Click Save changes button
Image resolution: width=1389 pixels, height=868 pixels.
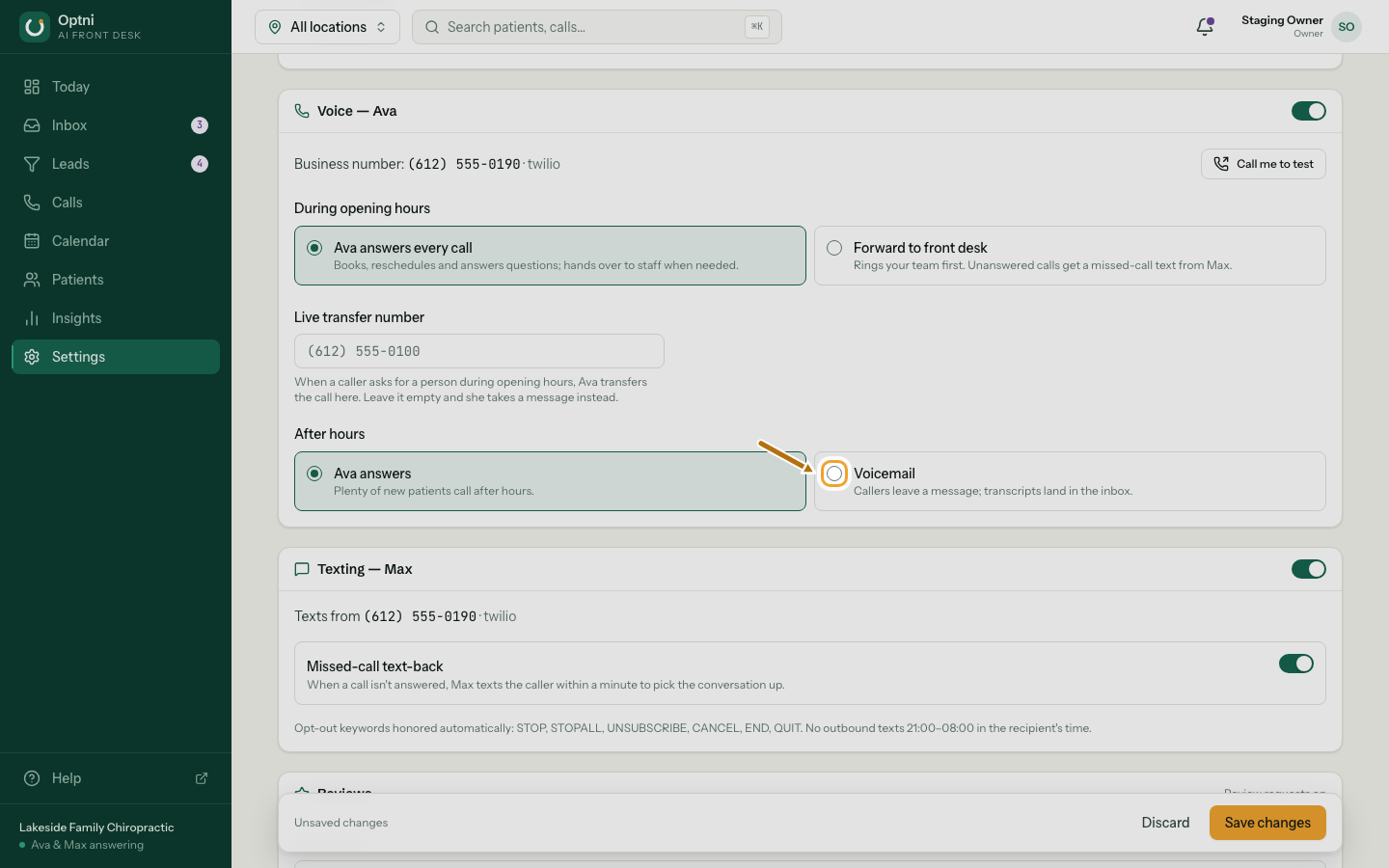(1267, 823)
